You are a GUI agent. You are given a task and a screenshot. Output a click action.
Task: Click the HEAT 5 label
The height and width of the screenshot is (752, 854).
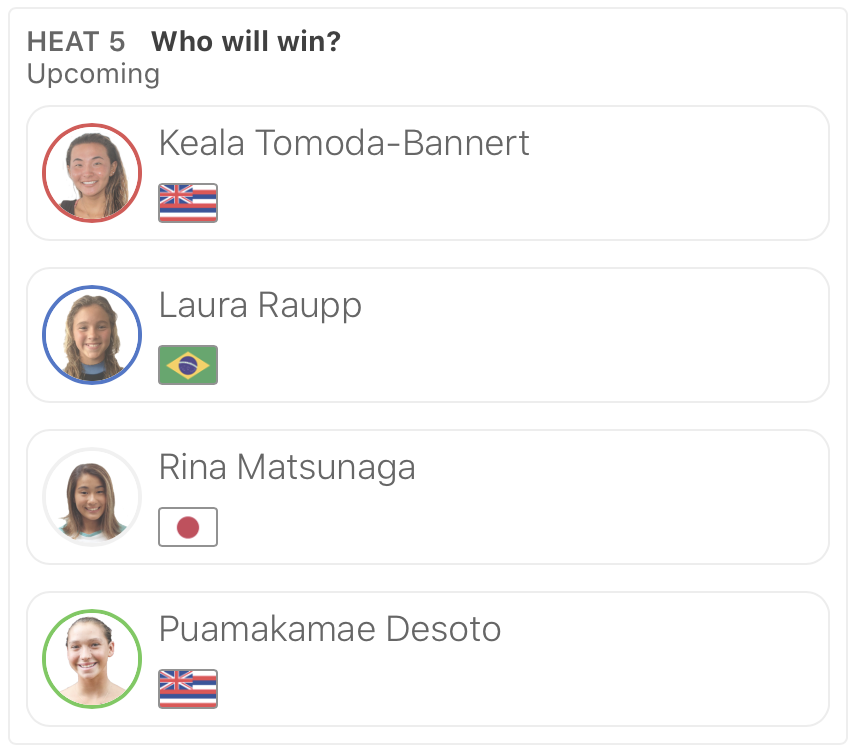pyautogui.click(x=76, y=42)
